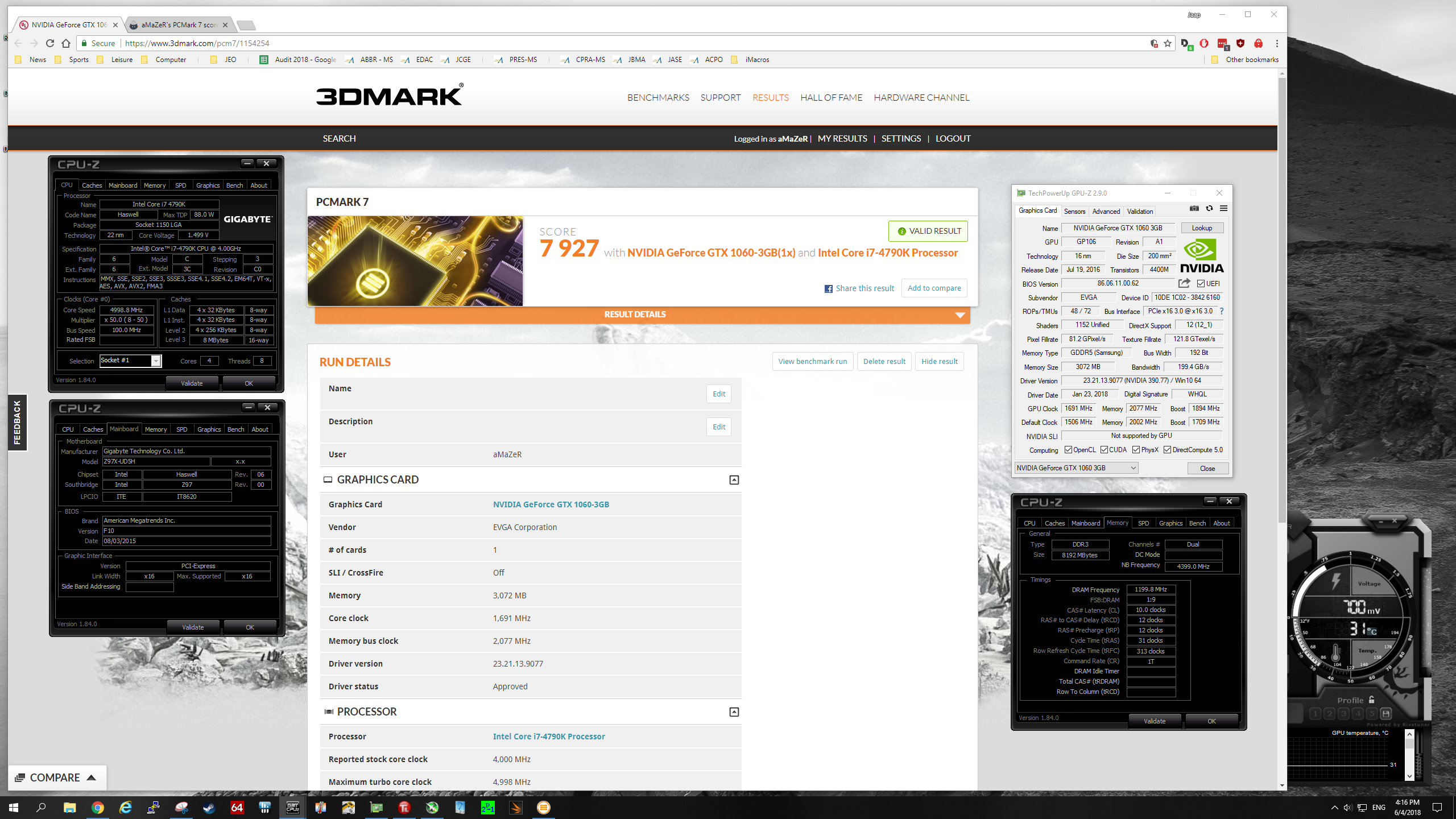Click the PCMark 7 result thumbnail image
Screen dimensions: 1456x819
(x=415, y=261)
